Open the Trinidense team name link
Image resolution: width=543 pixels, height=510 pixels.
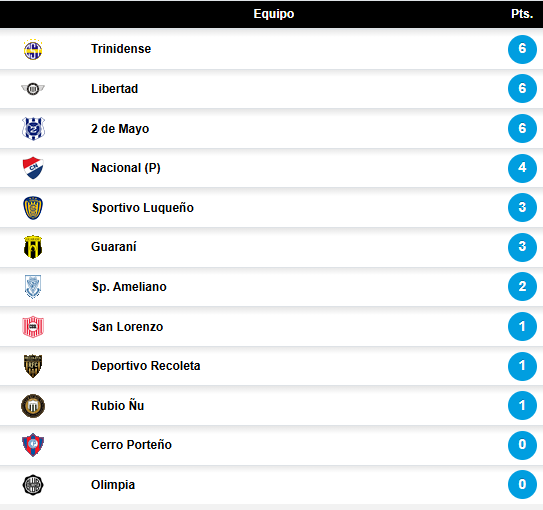tap(121, 49)
